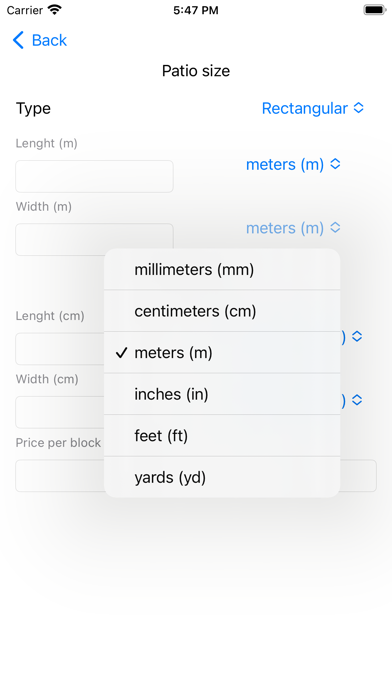The height and width of the screenshot is (696, 392).
Task: Tap the Wi-Fi status icon
Action: (x=55, y=10)
